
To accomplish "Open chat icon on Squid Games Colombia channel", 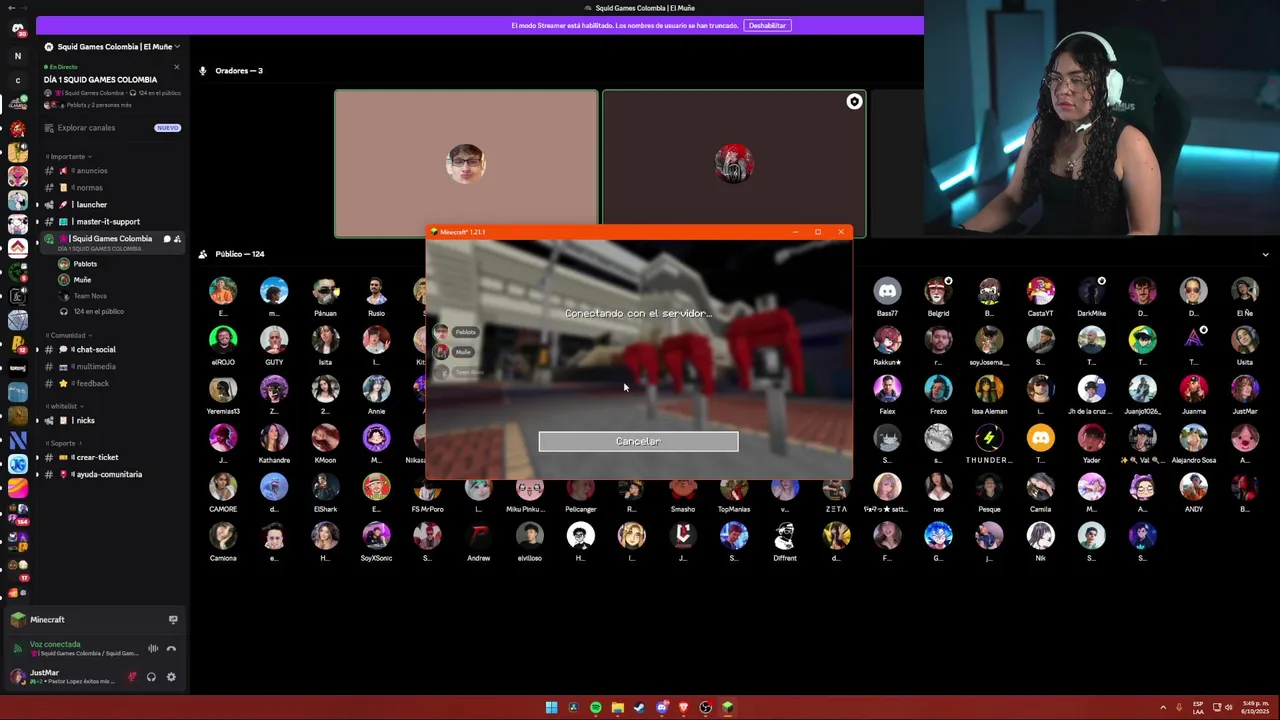I will 166,239.
